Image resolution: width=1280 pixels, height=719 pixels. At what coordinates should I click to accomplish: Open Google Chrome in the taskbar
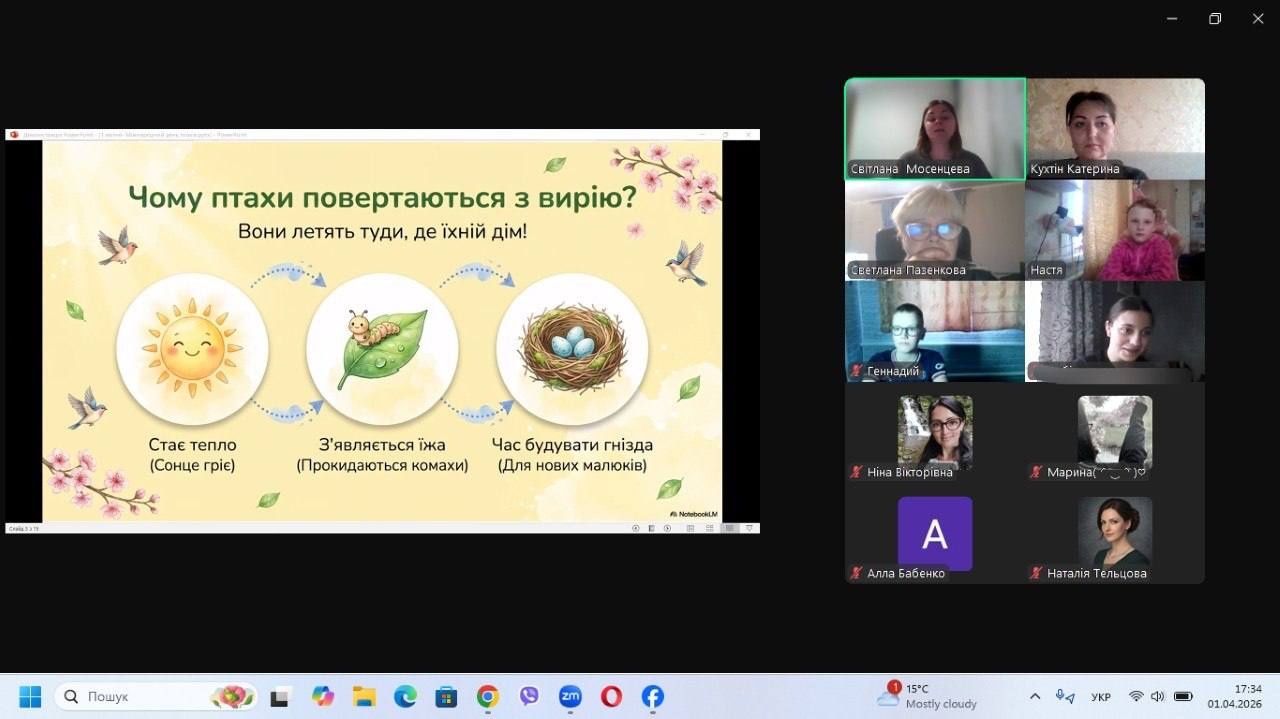tap(487, 697)
